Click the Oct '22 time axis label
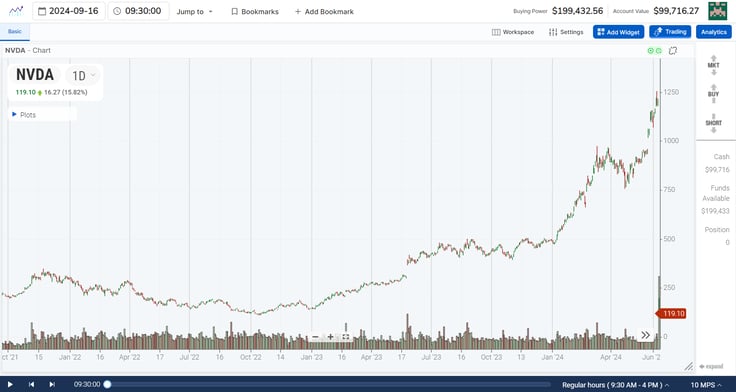Viewport: 736px width, 392px height. click(x=251, y=357)
